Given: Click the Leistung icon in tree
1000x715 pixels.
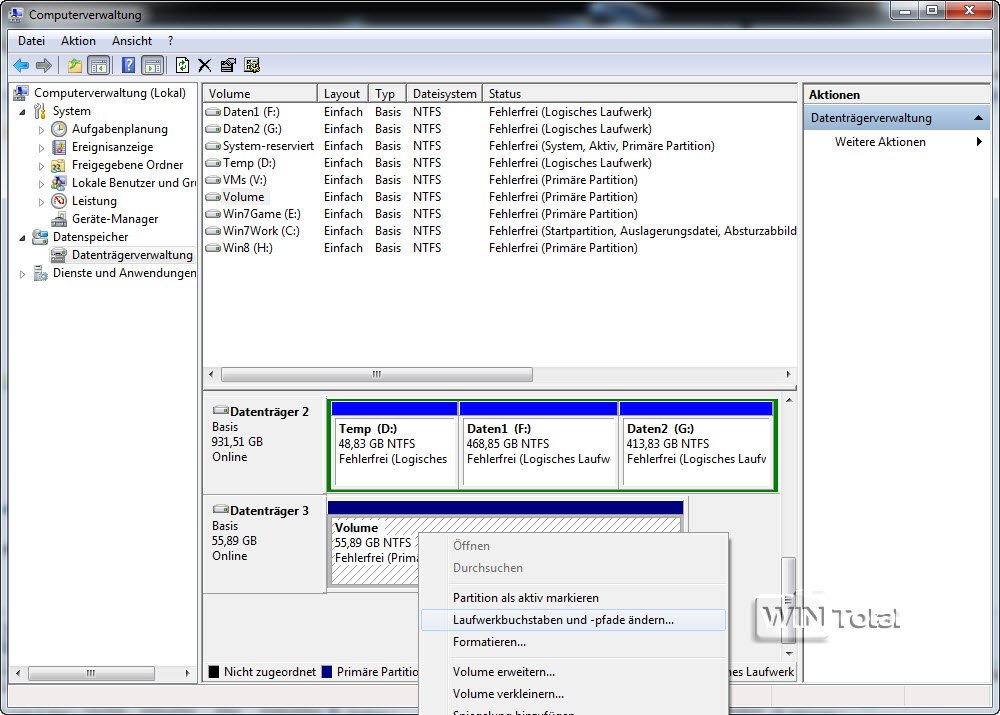Looking at the screenshot, I should (60, 201).
